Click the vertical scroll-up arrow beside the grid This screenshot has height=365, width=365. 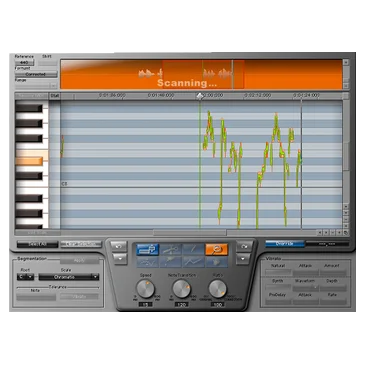[346, 207]
